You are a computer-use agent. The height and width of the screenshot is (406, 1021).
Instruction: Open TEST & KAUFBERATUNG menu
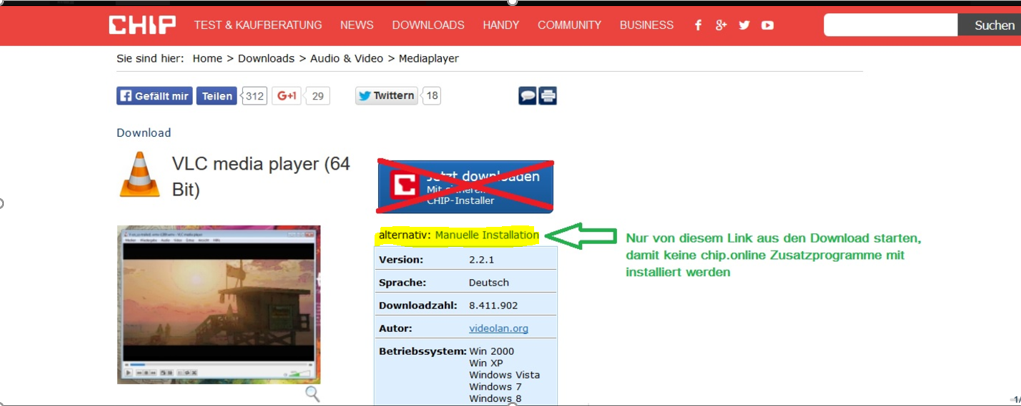[258, 25]
